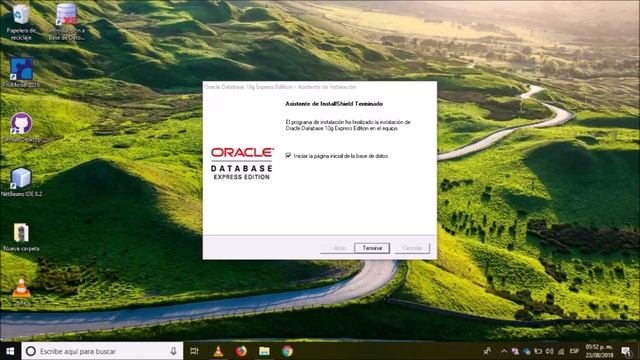Click the Cancelar button in the installer
640x360 pixels.
[x=412, y=248]
